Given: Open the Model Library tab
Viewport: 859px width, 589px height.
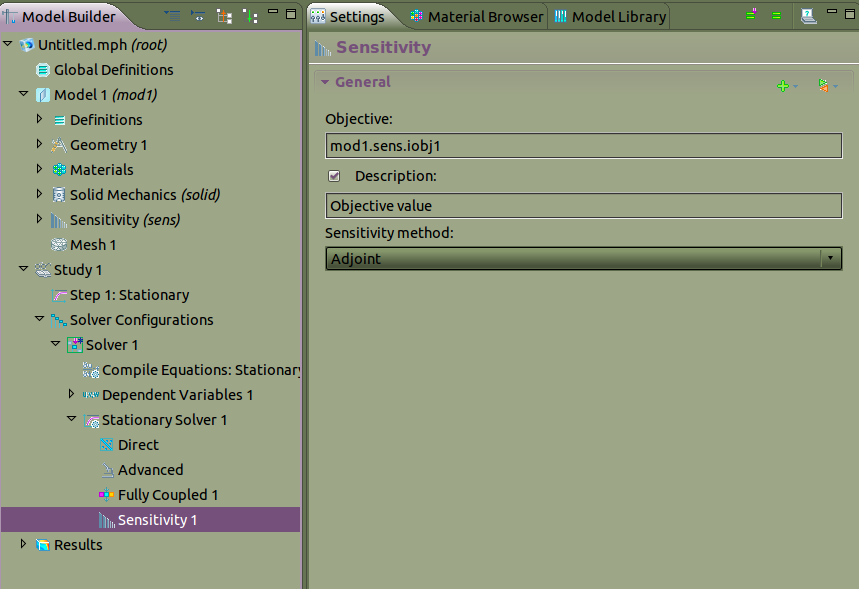Looking at the screenshot, I should [x=610, y=17].
